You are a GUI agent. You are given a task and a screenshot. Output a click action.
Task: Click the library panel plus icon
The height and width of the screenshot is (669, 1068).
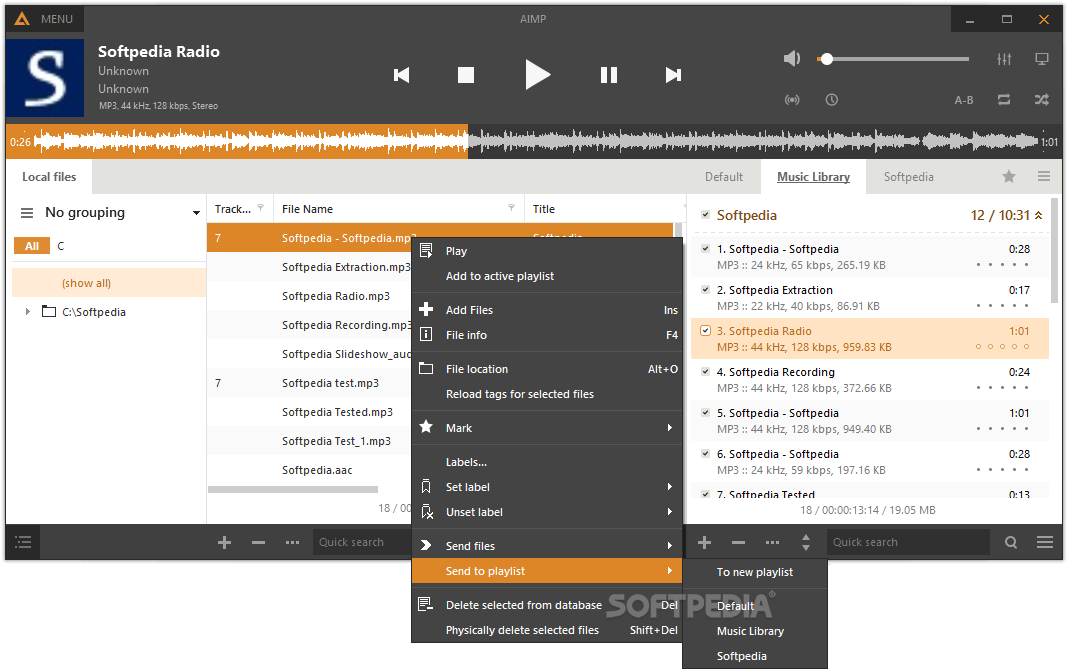point(224,542)
